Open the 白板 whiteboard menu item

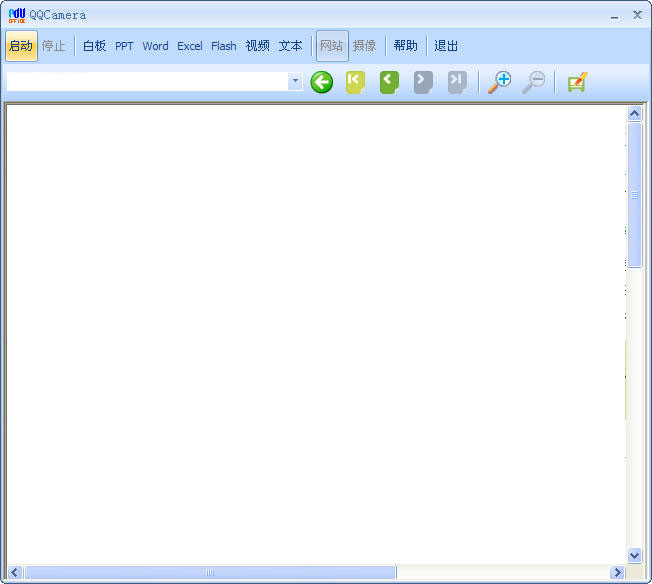click(x=94, y=46)
